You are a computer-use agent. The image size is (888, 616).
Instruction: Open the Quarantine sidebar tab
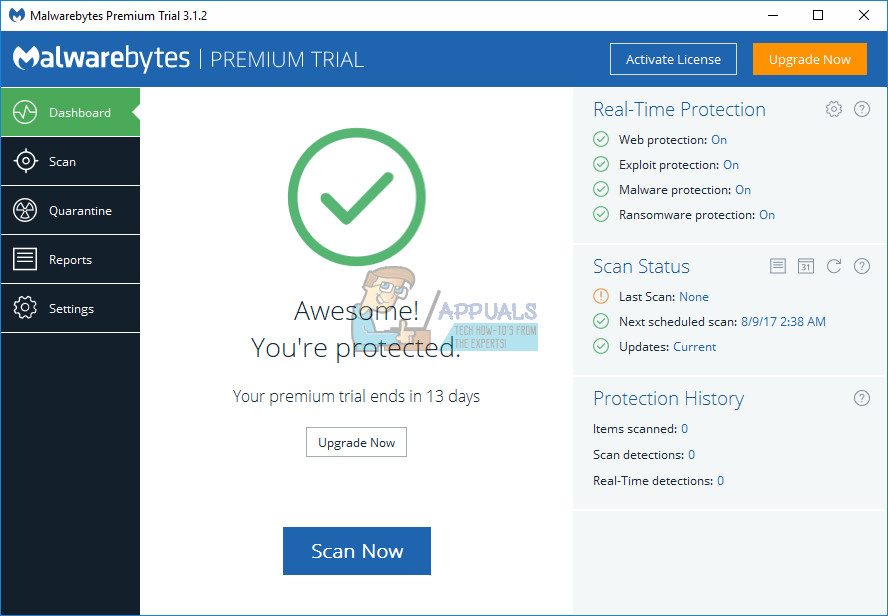70,211
